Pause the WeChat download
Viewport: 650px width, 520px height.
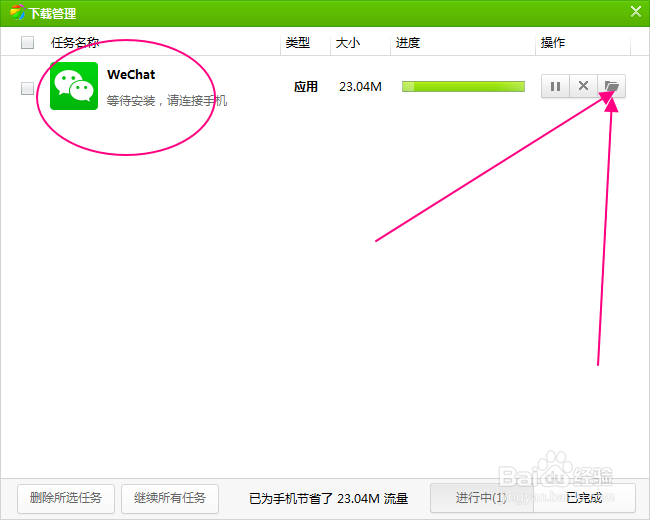pyautogui.click(x=555, y=86)
